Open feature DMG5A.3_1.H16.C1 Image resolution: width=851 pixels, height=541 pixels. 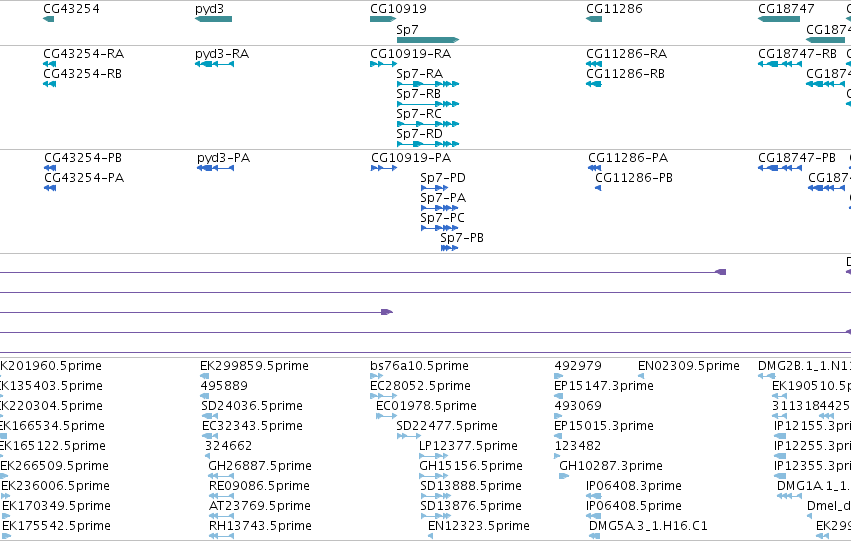pyautogui.click(x=595, y=536)
